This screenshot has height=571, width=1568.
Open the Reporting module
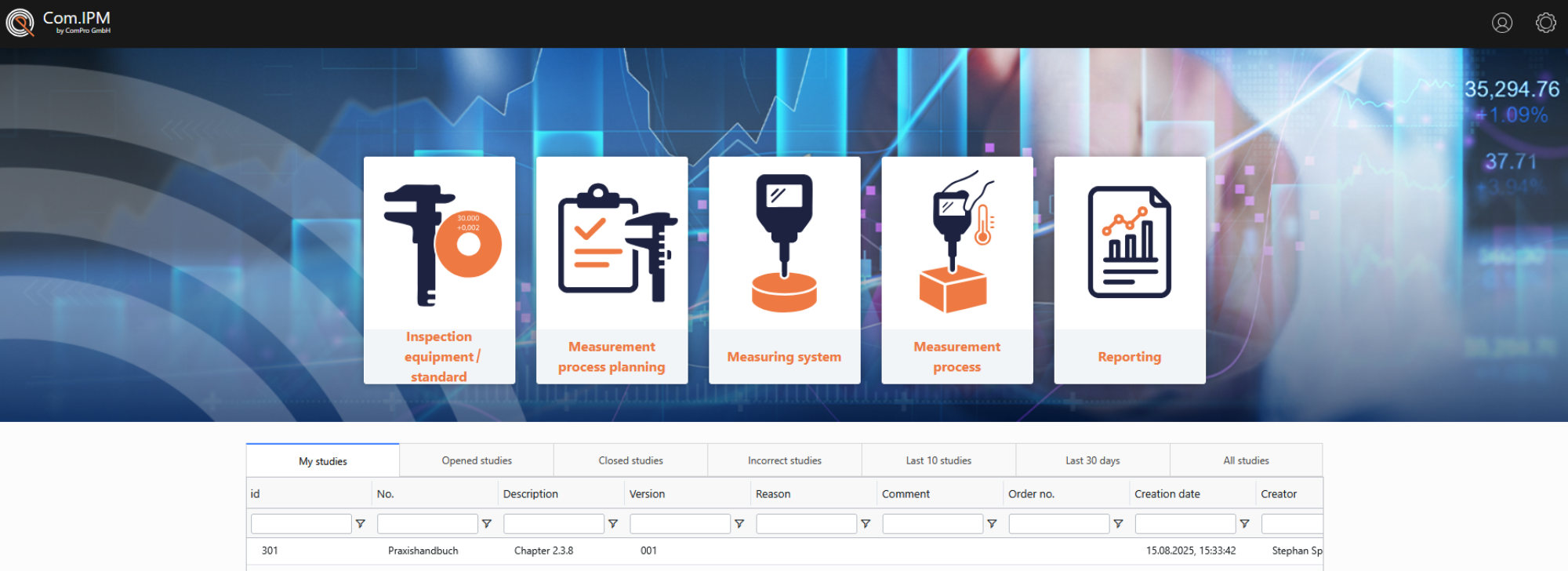coord(1129,270)
